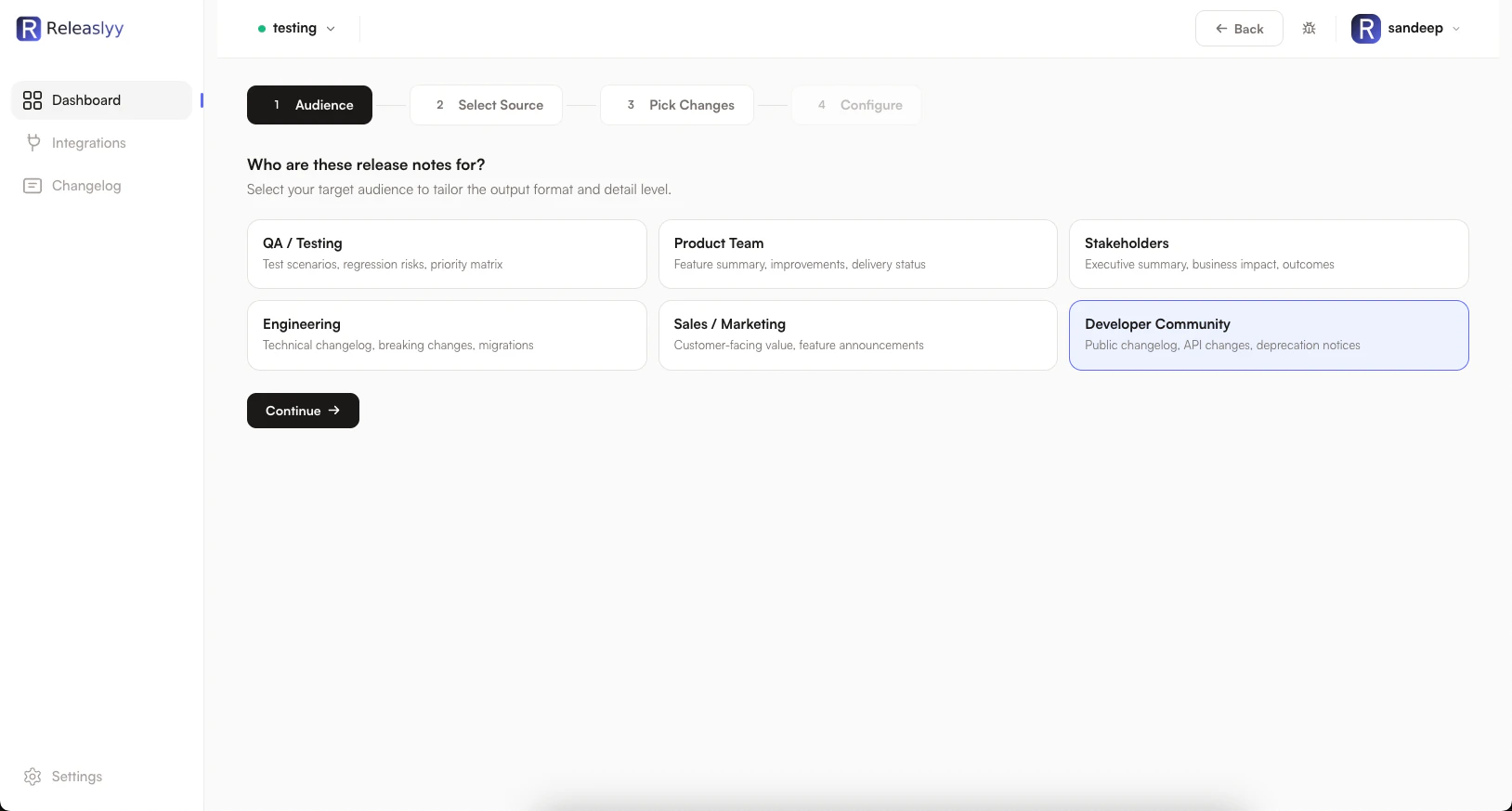Go to the Pick Changes step
The image size is (1512, 811).
tap(677, 105)
